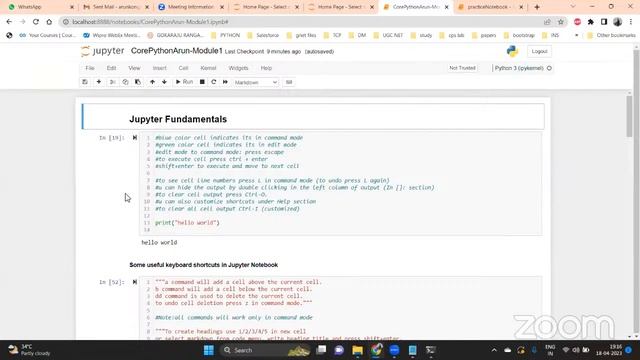Switch to the Meeting Information browser tab
The height and width of the screenshot is (360, 640).
(191, 7)
